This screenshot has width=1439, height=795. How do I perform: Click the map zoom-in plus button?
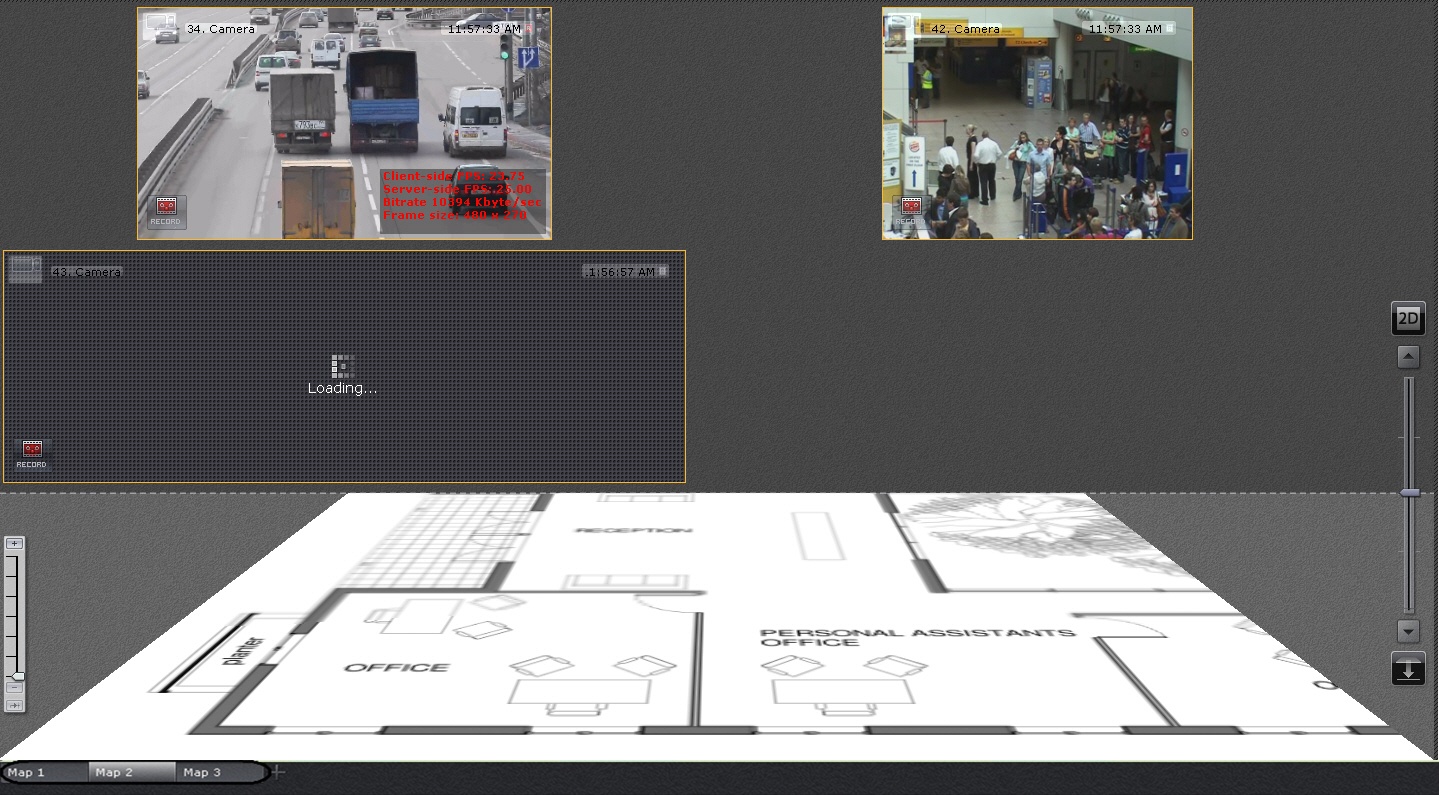[x=14, y=544]
